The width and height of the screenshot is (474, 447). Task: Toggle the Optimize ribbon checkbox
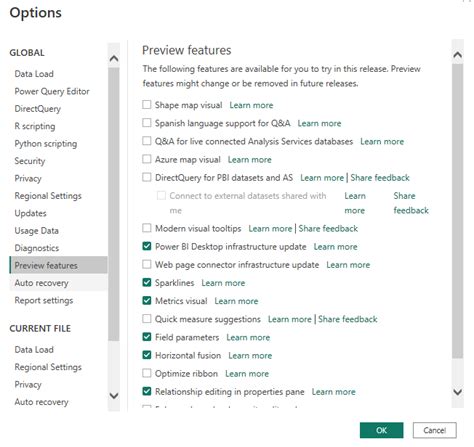click(147, 373)
